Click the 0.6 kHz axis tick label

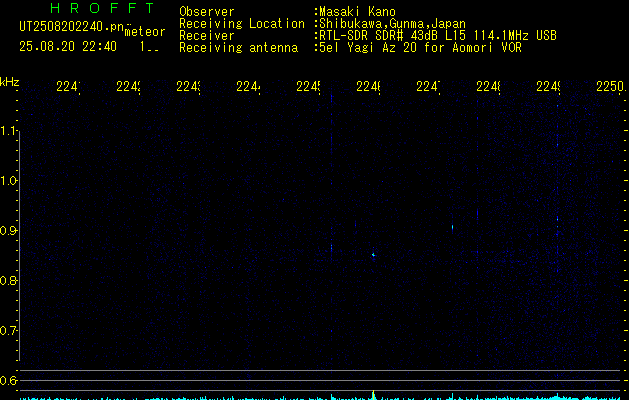pyautogui.click(x=8, y=380)
